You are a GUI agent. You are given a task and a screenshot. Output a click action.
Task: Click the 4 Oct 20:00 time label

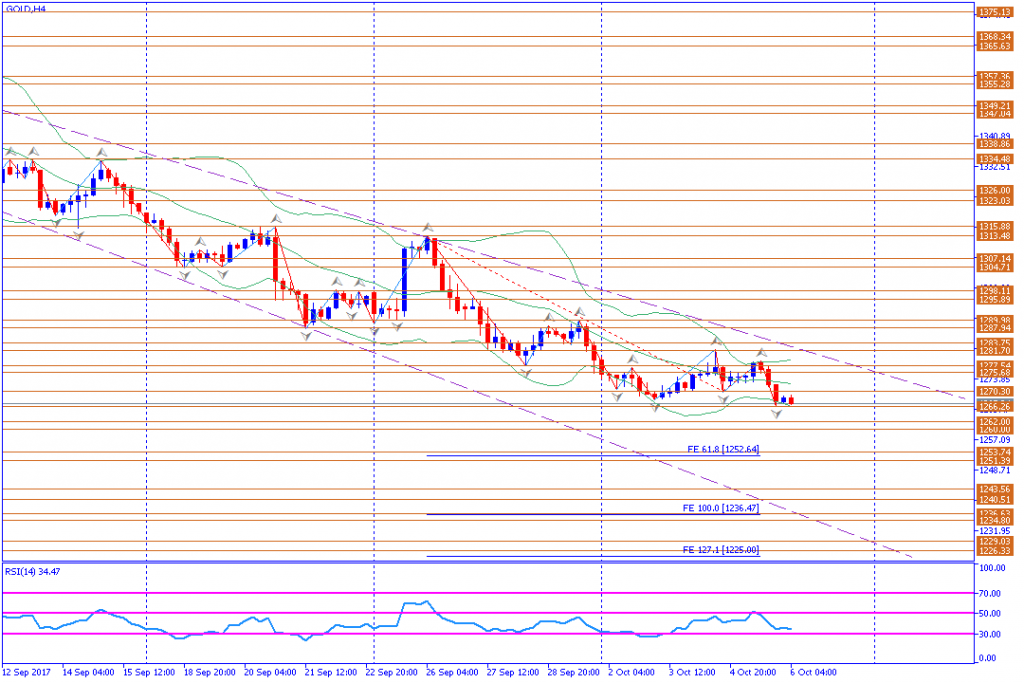pos(753,673)
